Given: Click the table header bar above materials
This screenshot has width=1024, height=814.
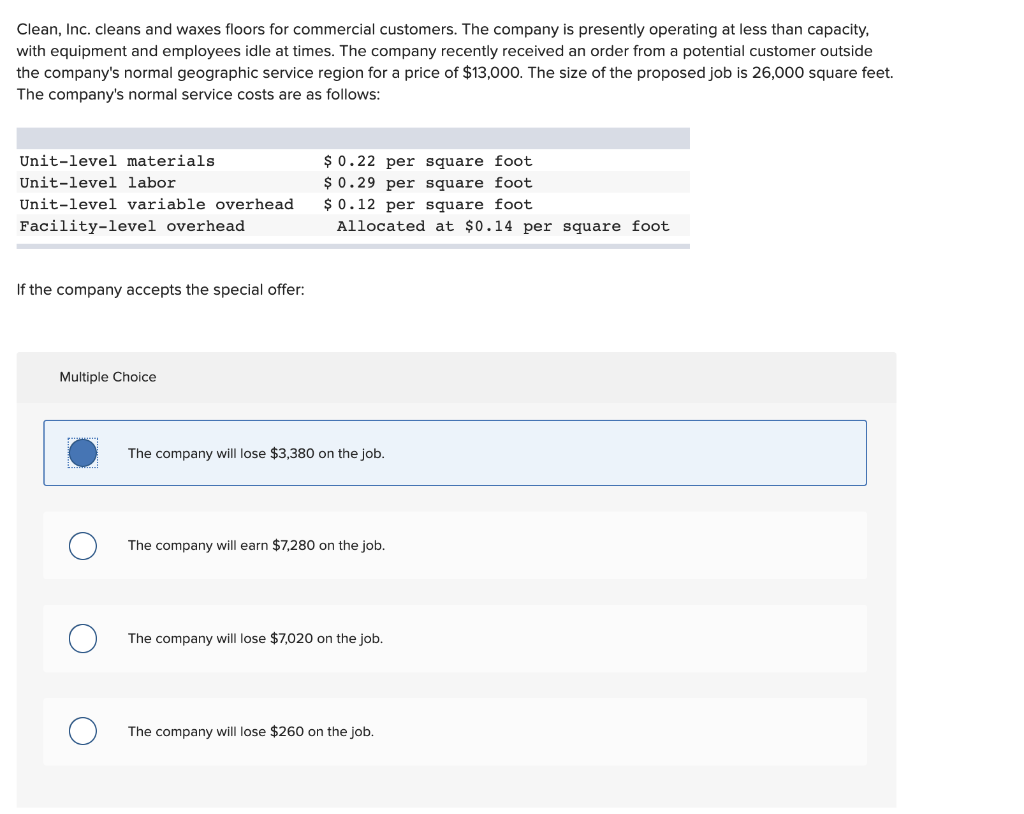Looking at the screenshot, I should (x=353, y=137).
